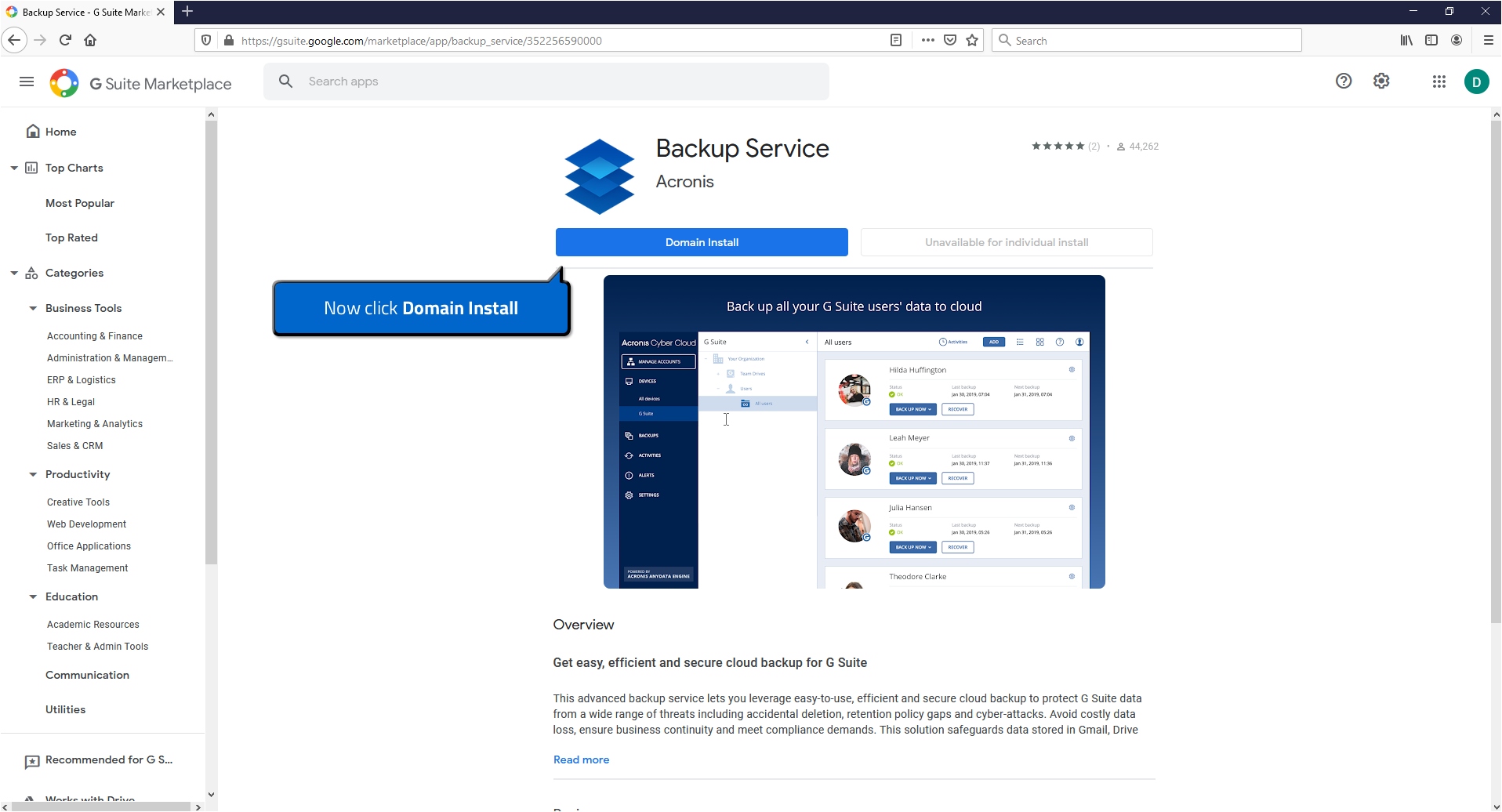The width and height of the screenshot is (1502, 812).
Task: Open Marketing & Analytics category
Action: 95,424
